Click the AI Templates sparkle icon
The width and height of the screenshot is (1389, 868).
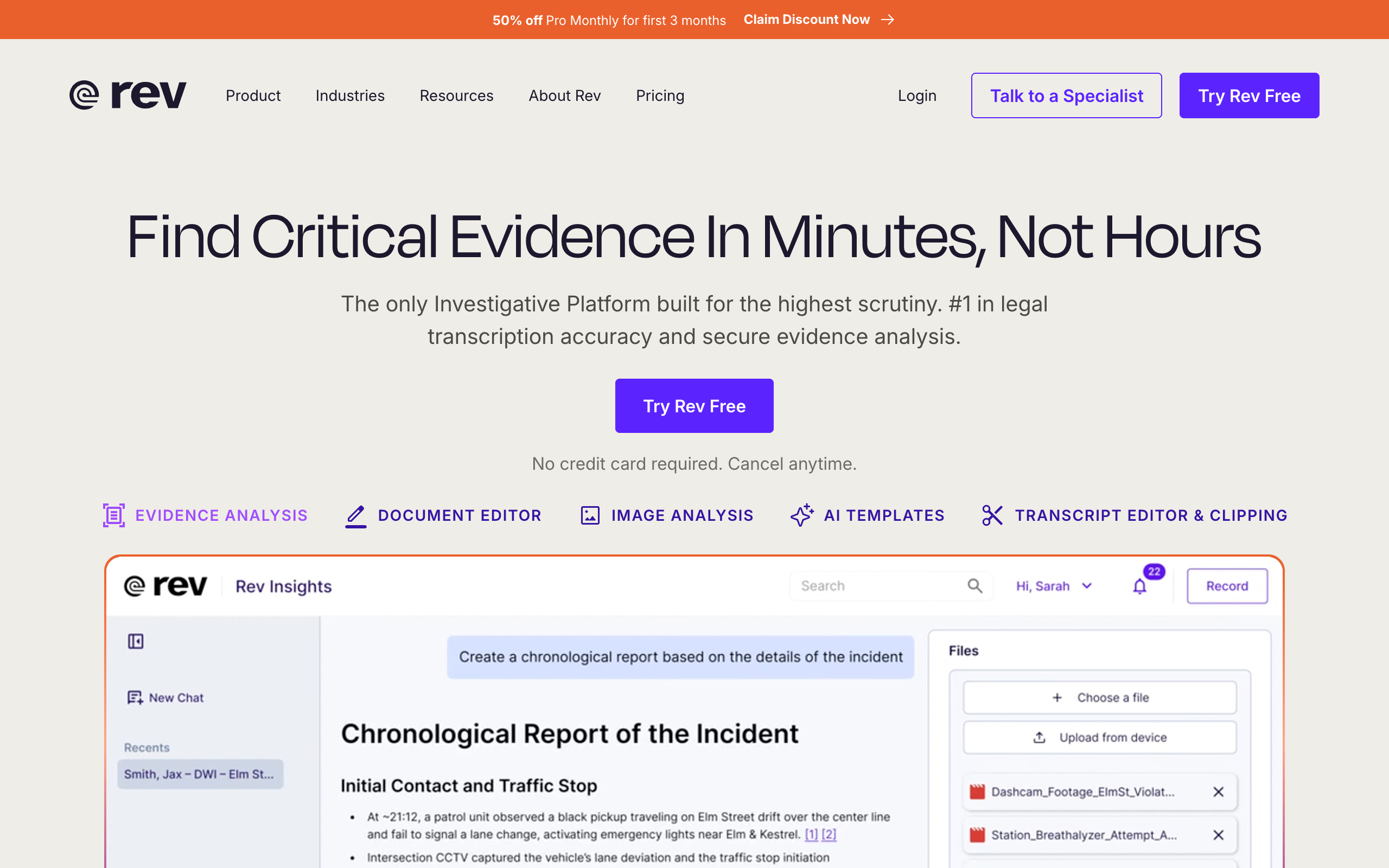[802, 515]
